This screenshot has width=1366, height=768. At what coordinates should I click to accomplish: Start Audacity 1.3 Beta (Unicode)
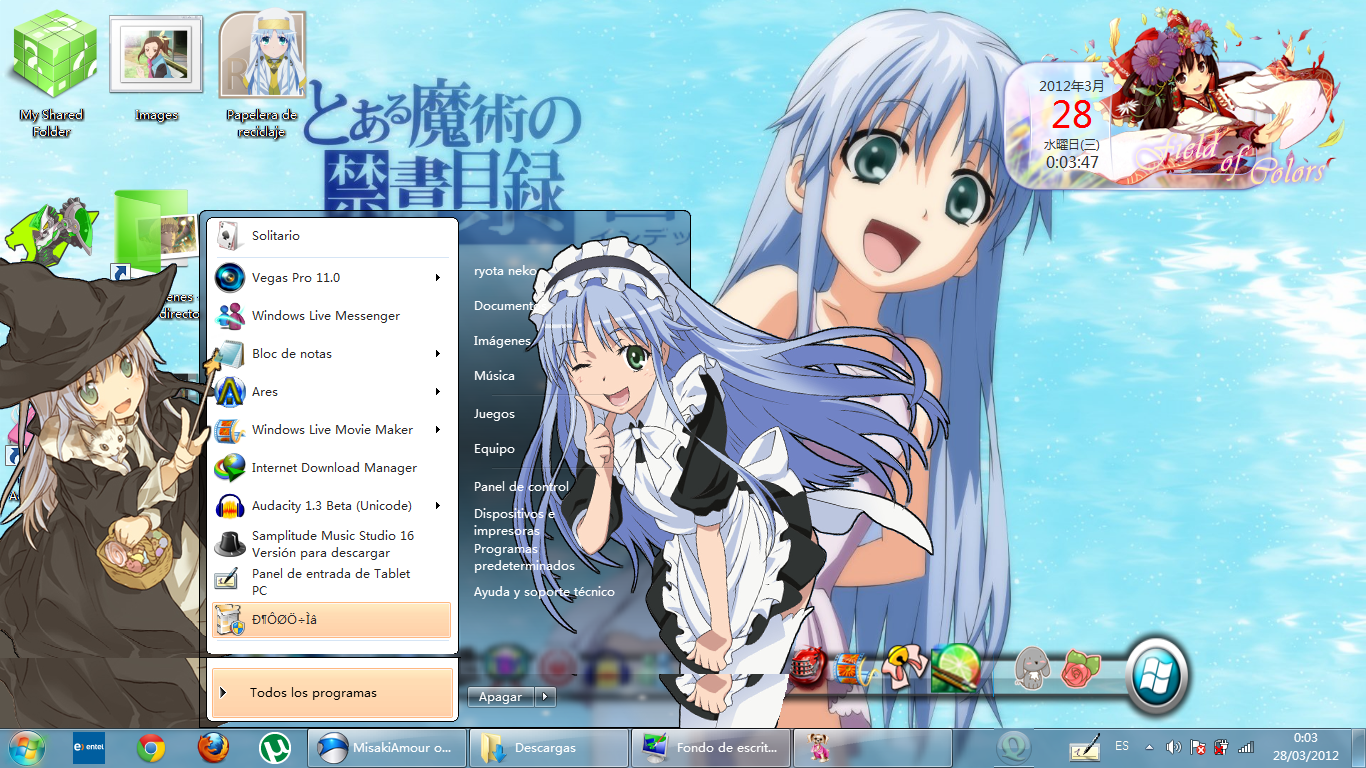click(332, 506)
